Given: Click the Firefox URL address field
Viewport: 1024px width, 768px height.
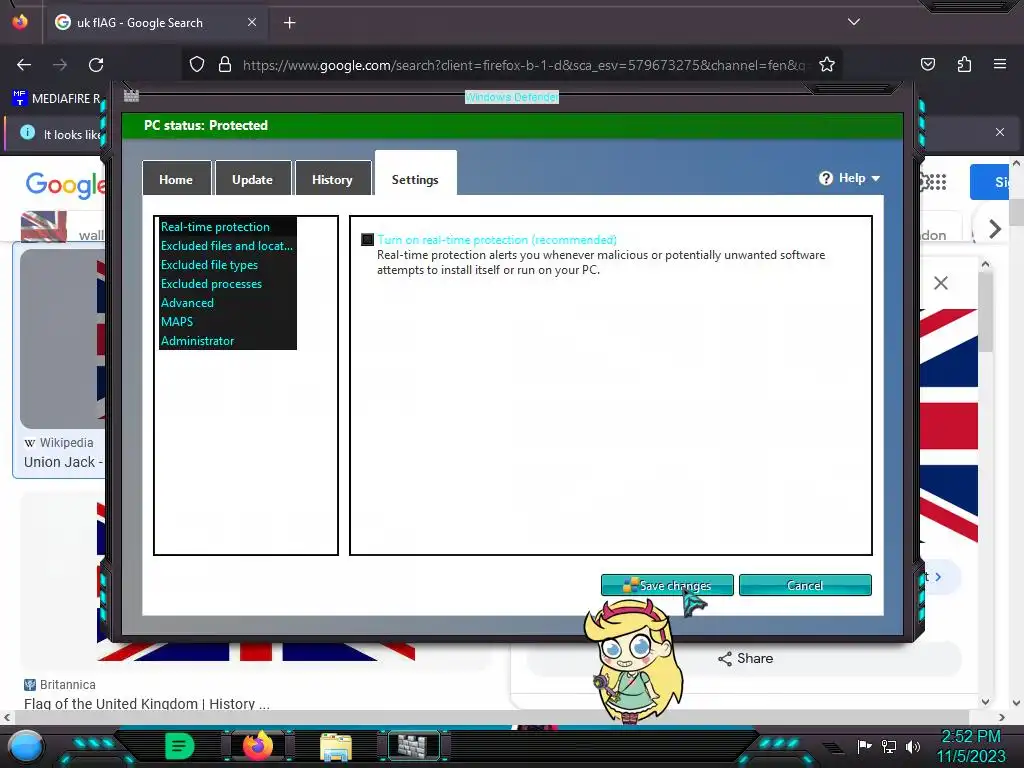Looking at the screenshot, I should 522,65.
